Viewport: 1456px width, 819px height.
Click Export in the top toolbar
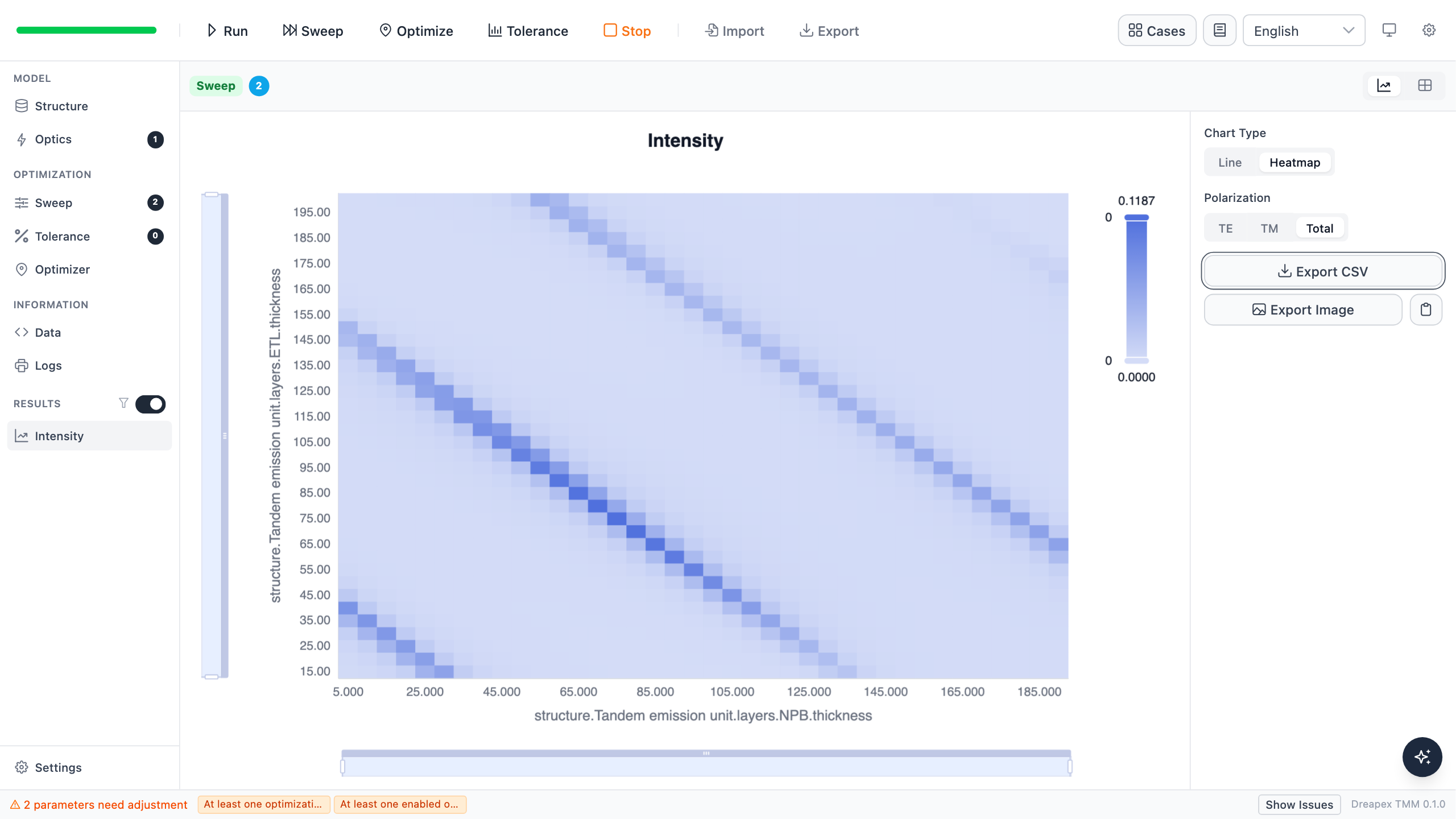829,31
